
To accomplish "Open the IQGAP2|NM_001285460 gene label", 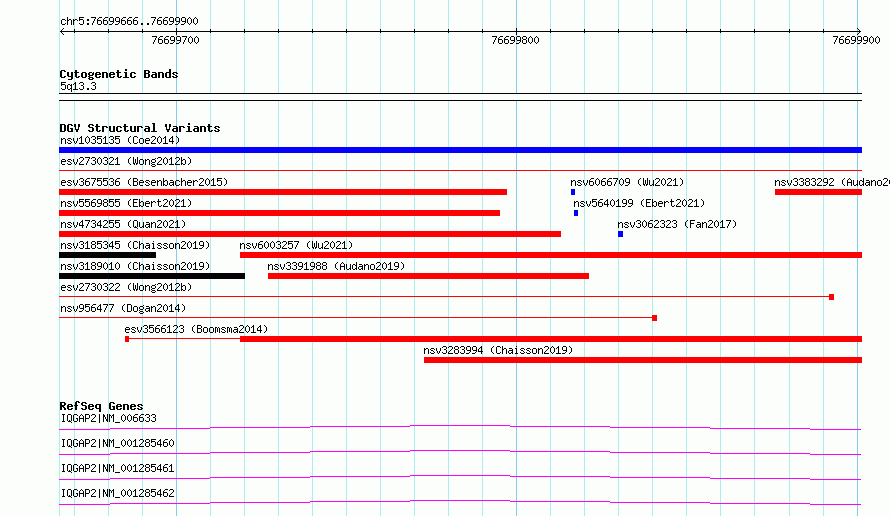I will click(x=117, y=443).
